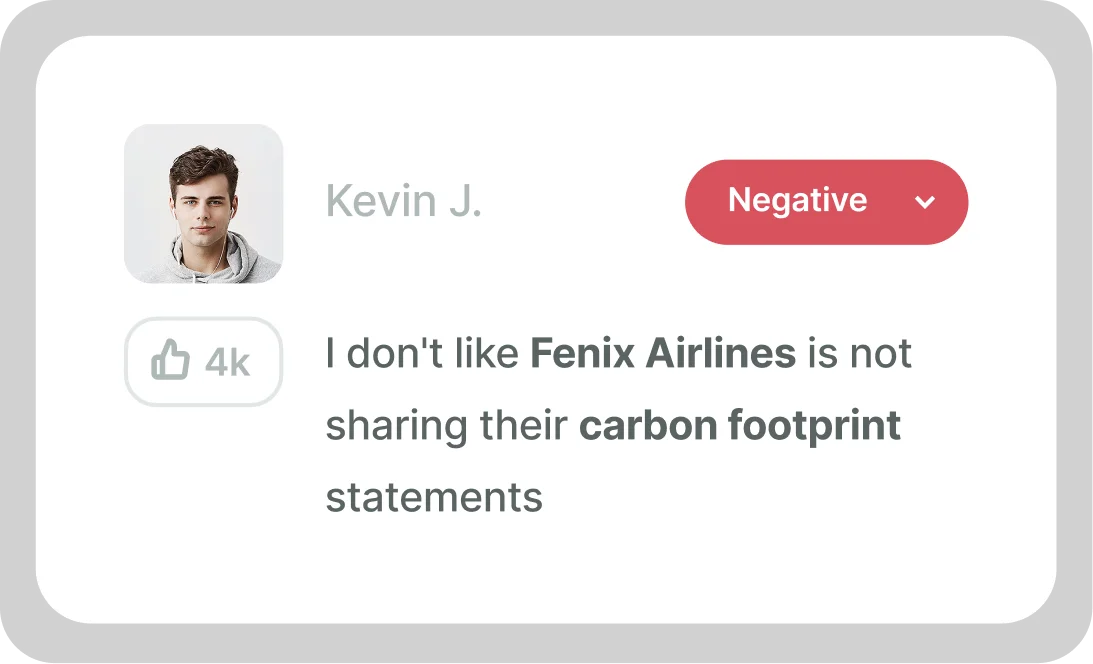Like the comment using the 4k button
Viewport: 1093px width, 664px height.
coord(203,362)
